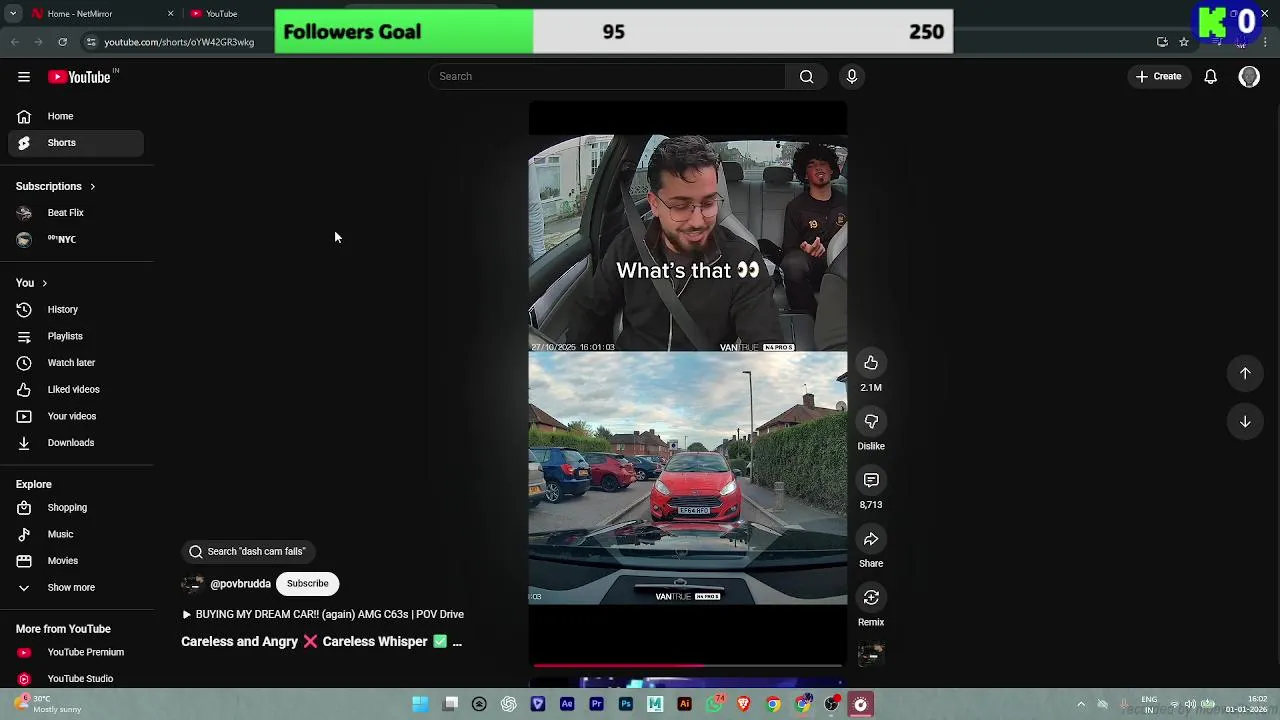This screenshot has width=1280, height=720.
Task: Open the account avatar menu
Action: [x=1249, y=76]
